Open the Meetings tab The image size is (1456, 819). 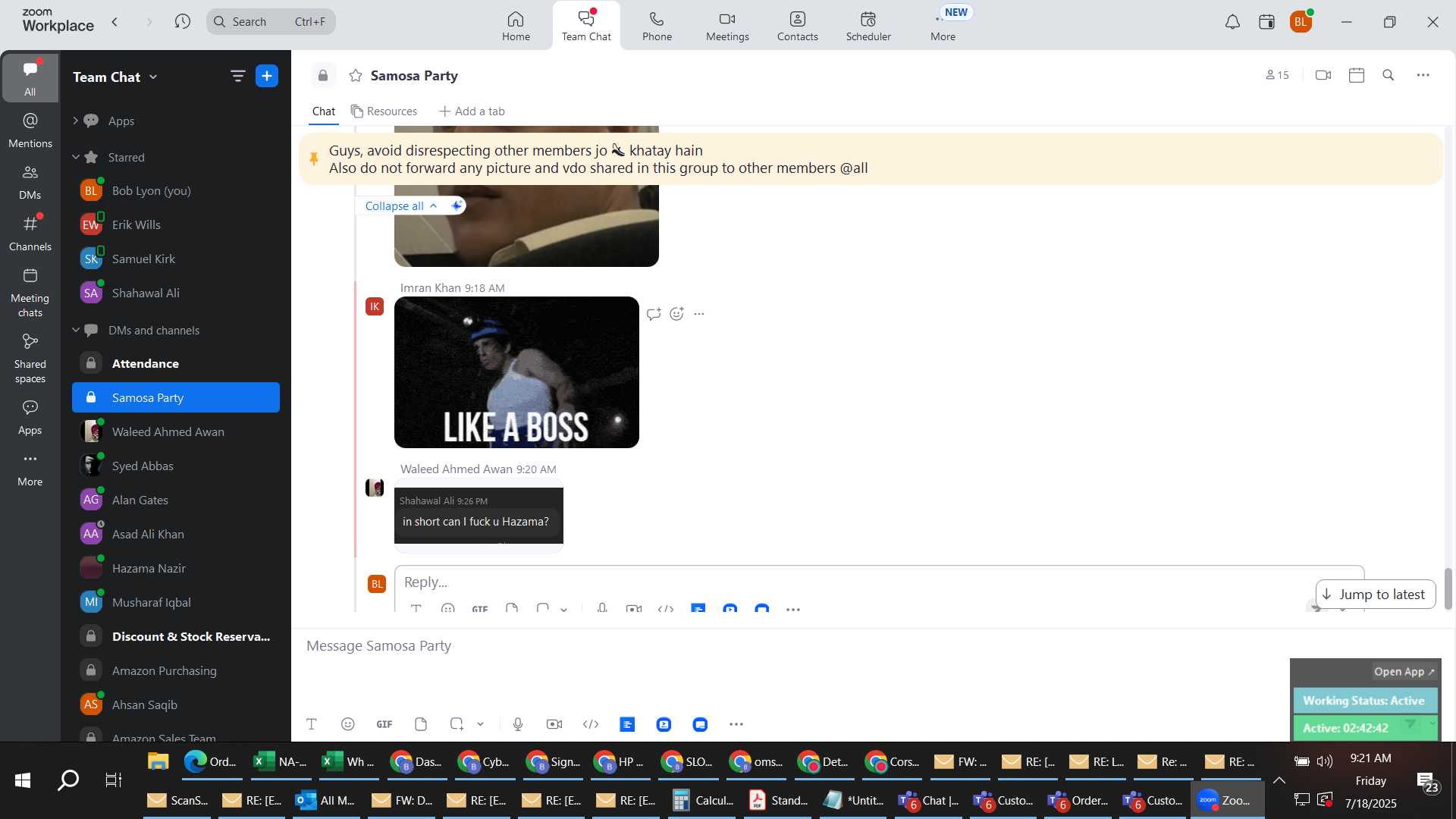[727, 26]
